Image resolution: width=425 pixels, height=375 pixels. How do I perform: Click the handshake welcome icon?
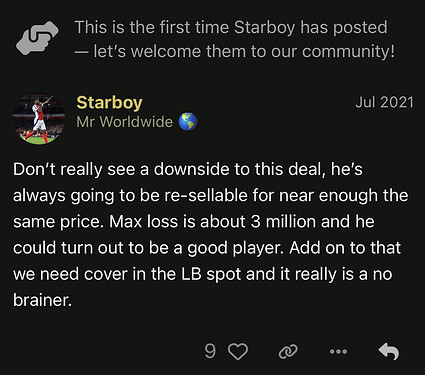click(x=37, y=38)
